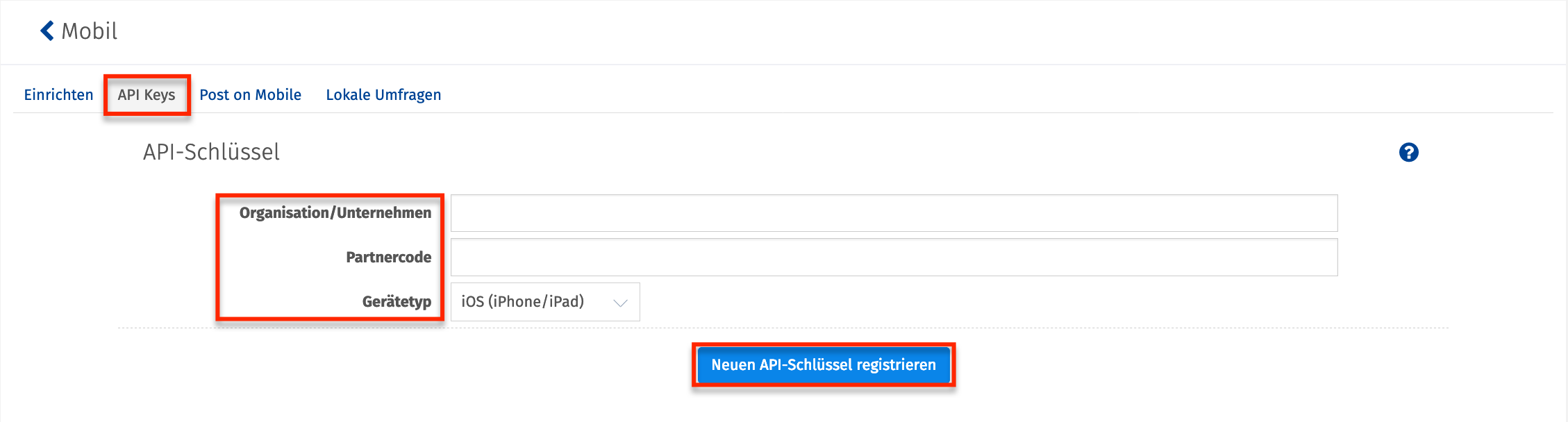Click the API-Schlüssel section heading

tap(211, 152)
